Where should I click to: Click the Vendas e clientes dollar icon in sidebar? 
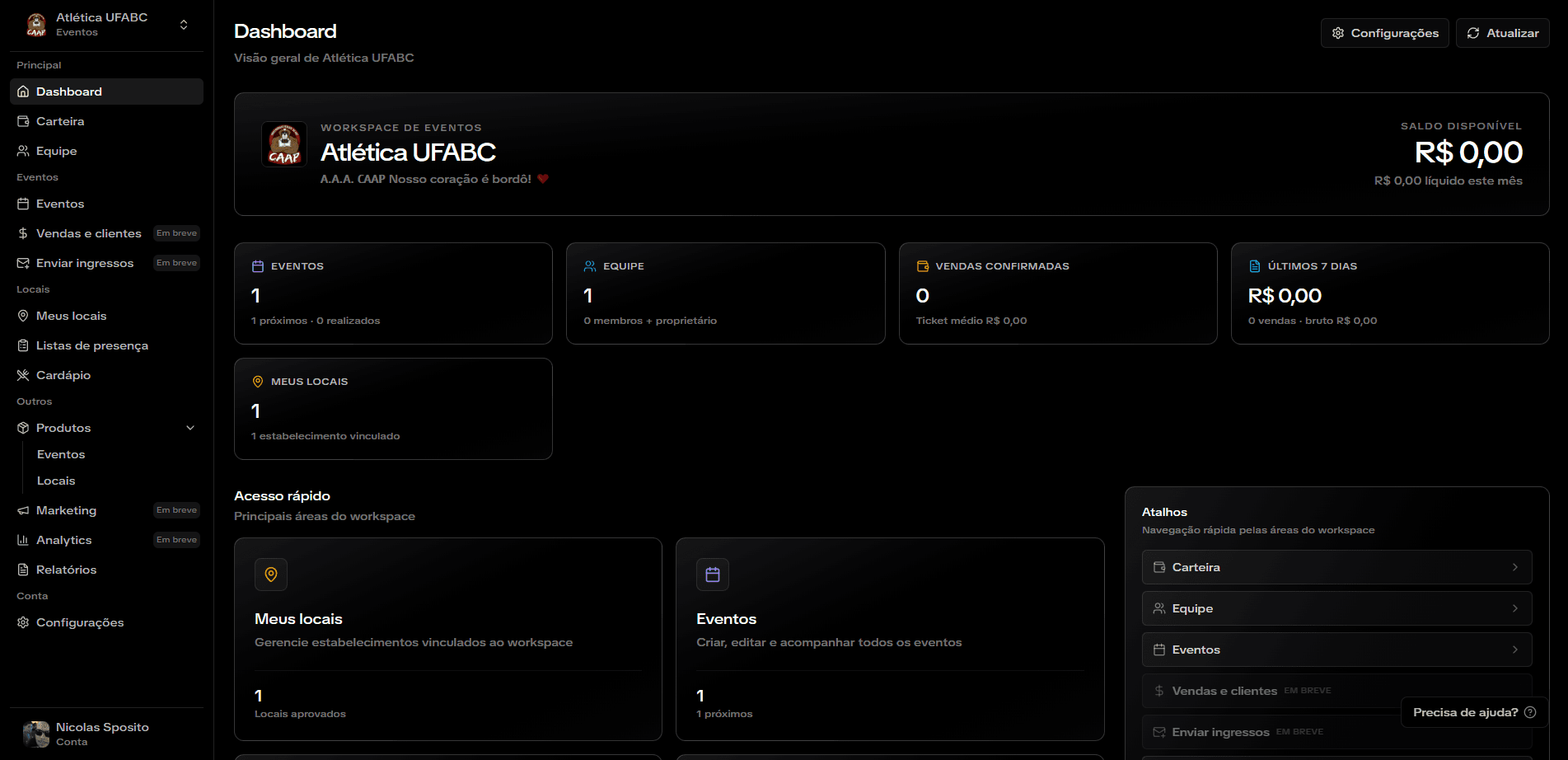tap(23, 233)
